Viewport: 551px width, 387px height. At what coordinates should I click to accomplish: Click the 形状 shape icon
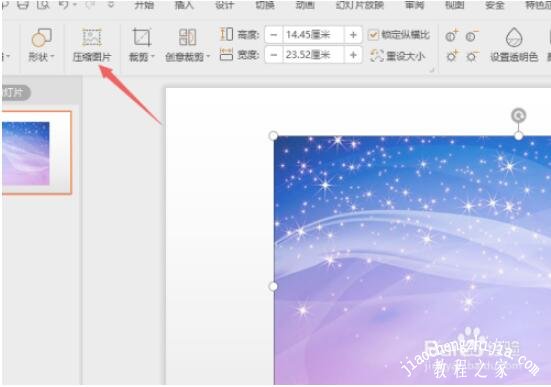[x=41, y=38]
